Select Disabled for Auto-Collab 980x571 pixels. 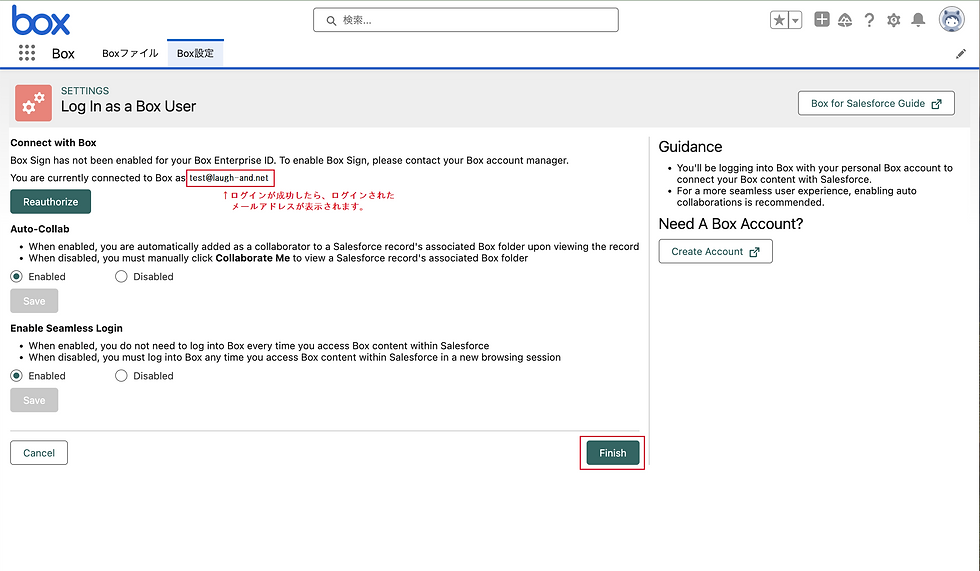tap(121, 276)
